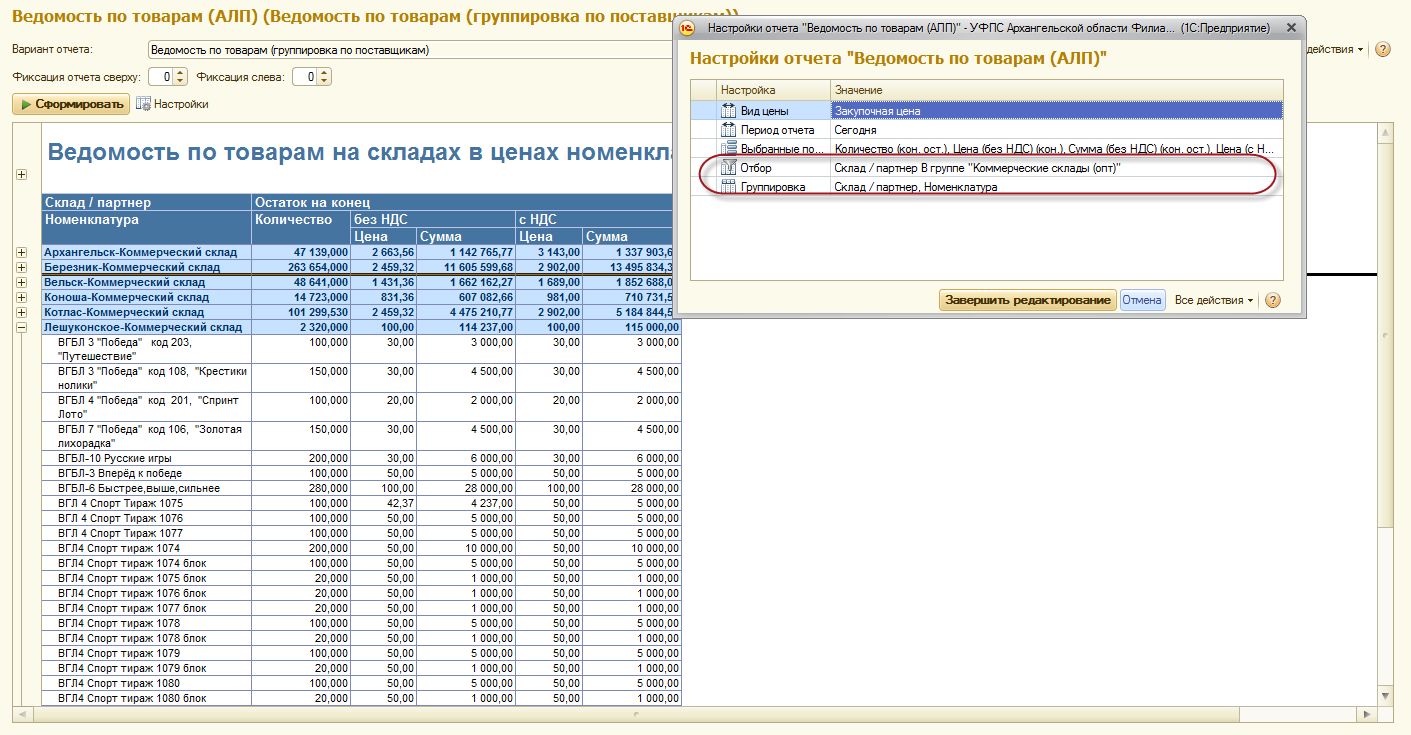The height and width of the screenshot is (735, 1411).
Task: Click ВГЛ4 Спорт тираж 1080 блок row
Action: [x=146, y=698]
